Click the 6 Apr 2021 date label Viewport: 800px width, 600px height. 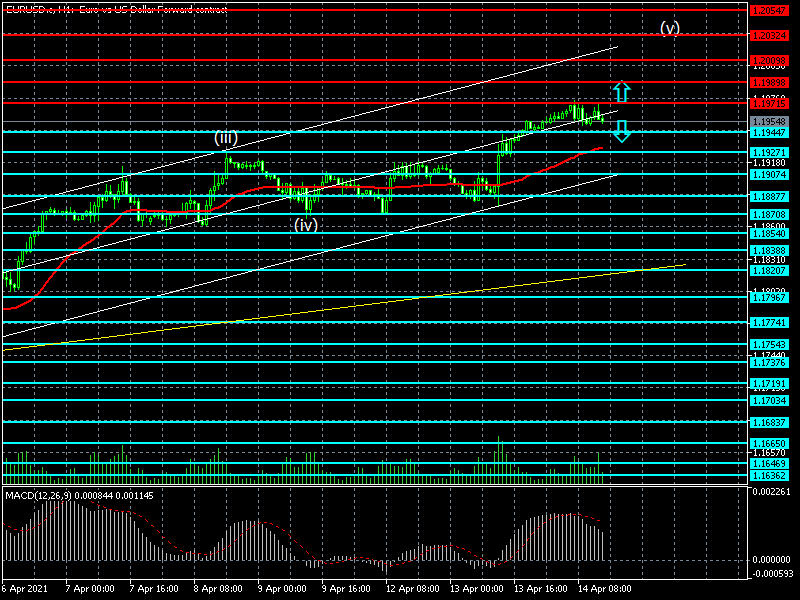point(25,588)
